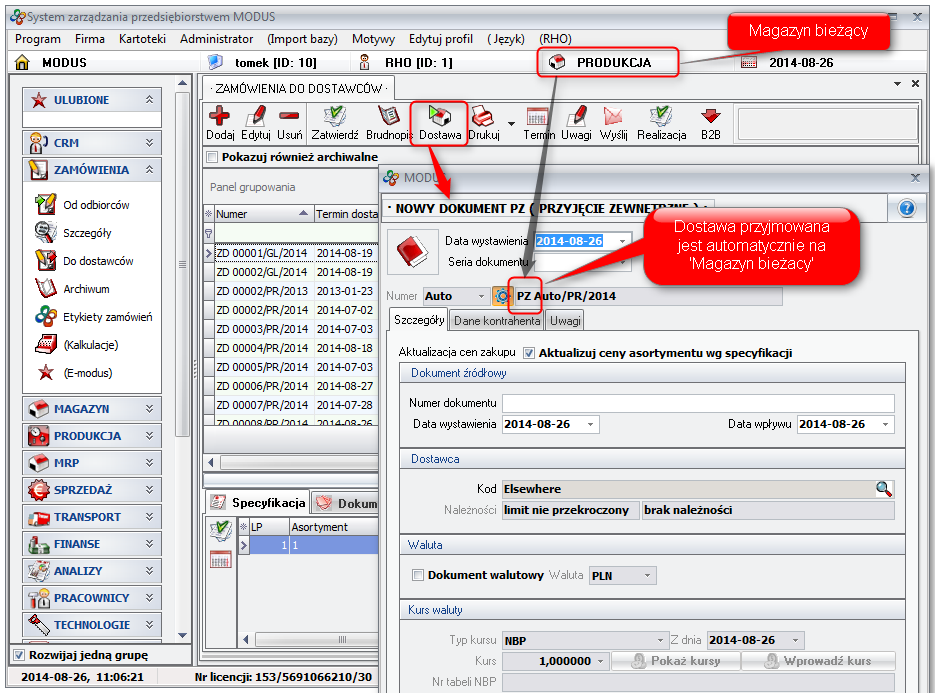Open the Administrator menu
This screenshot has height=693, width=935.
click(216, 39)
